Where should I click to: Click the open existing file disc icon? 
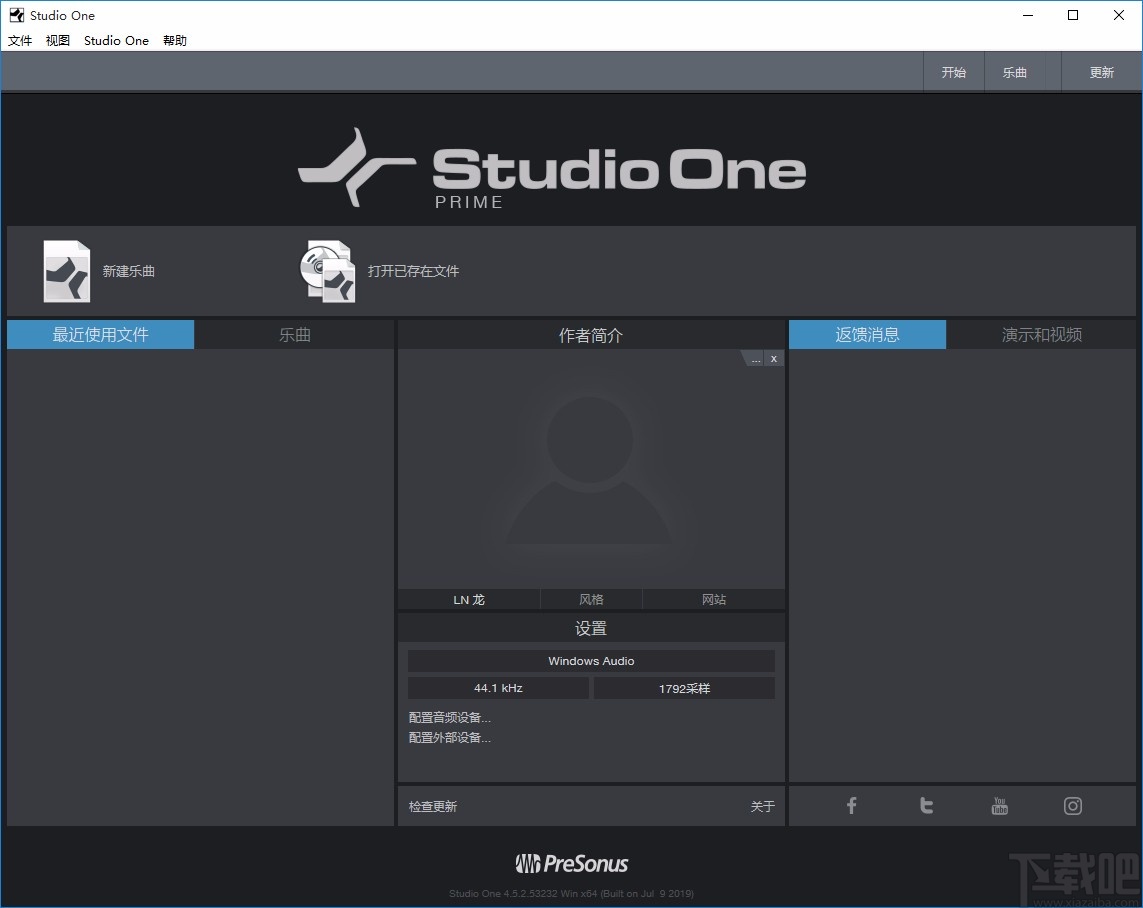[x=327, y=271]
